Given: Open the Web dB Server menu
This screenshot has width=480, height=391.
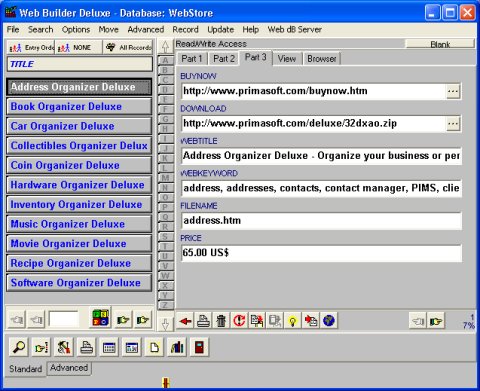Looking at the screenshot, I should [x=295, y=30].
